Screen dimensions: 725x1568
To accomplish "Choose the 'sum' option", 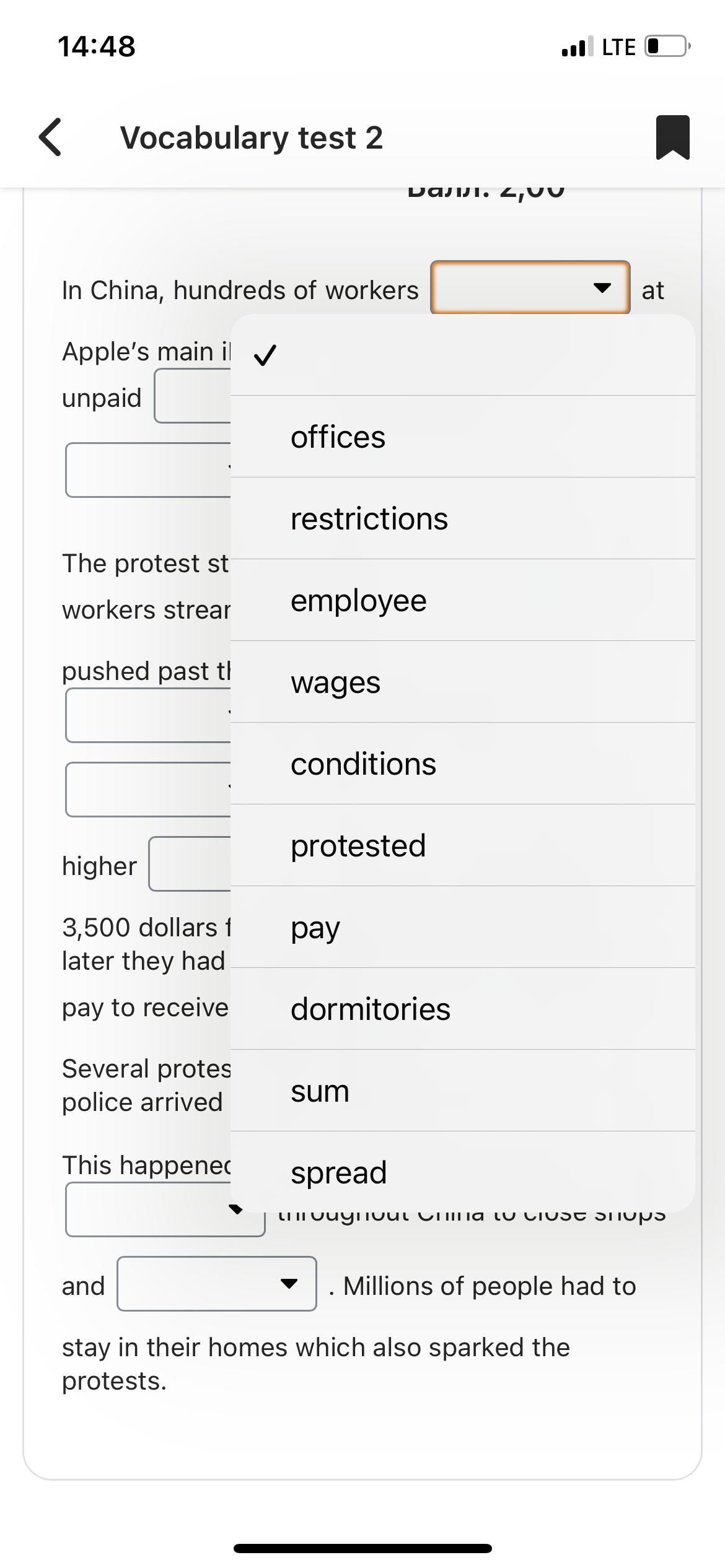I will pos(462,1091).
